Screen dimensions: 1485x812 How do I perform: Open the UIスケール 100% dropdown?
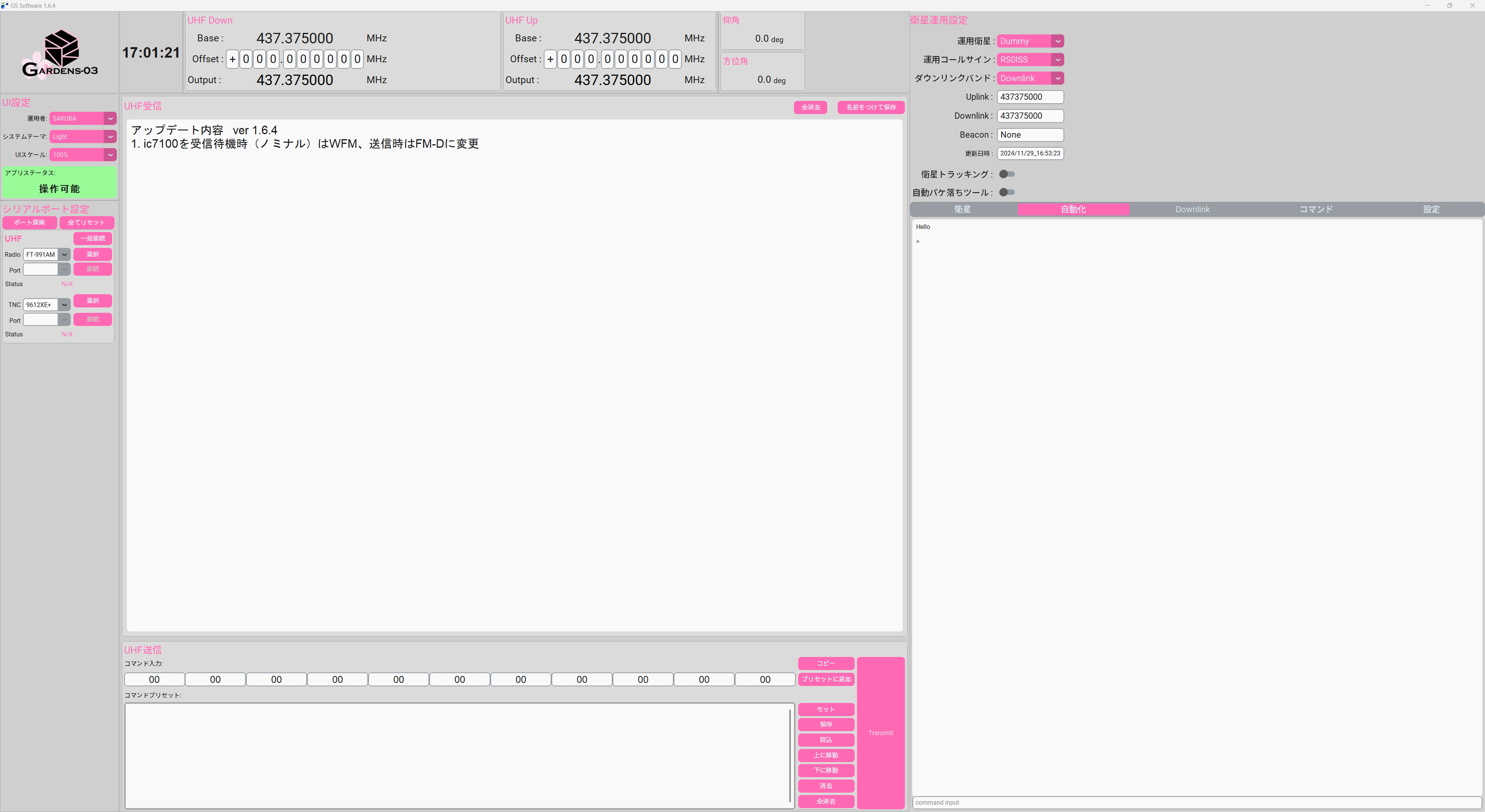(x=82, y=154)
